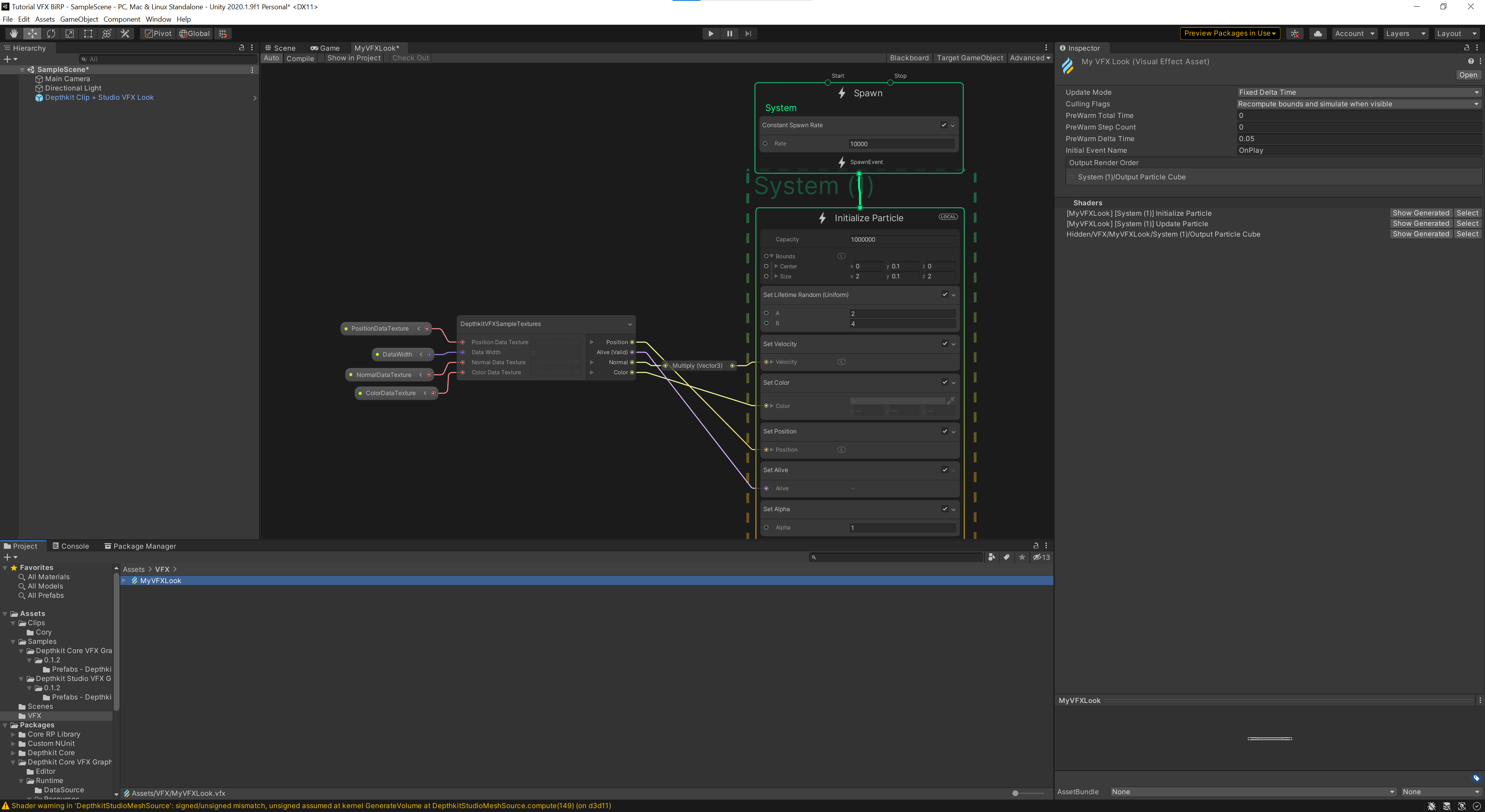Open Inspector help icon
Screen dimensions: 1485x812
[1471, 61]
